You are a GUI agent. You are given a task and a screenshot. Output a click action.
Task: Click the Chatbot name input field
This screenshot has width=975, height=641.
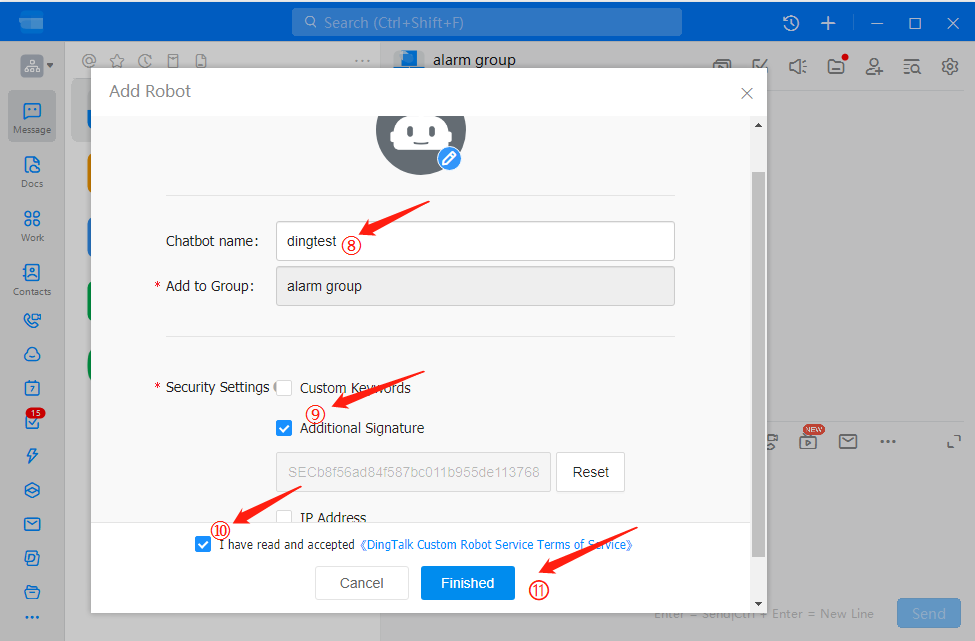(x=475, y=241)
